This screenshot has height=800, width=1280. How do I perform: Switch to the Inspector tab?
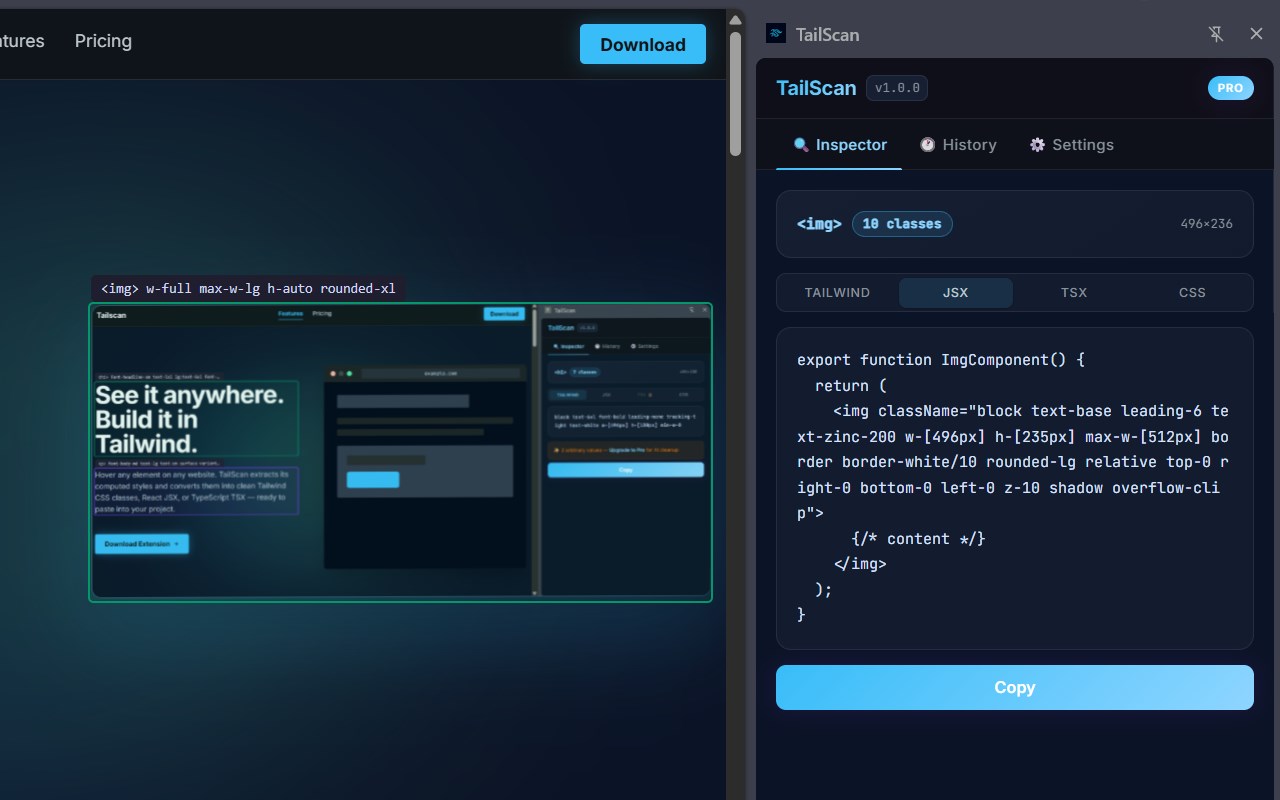pyautogui.click(x=840, y=145)
